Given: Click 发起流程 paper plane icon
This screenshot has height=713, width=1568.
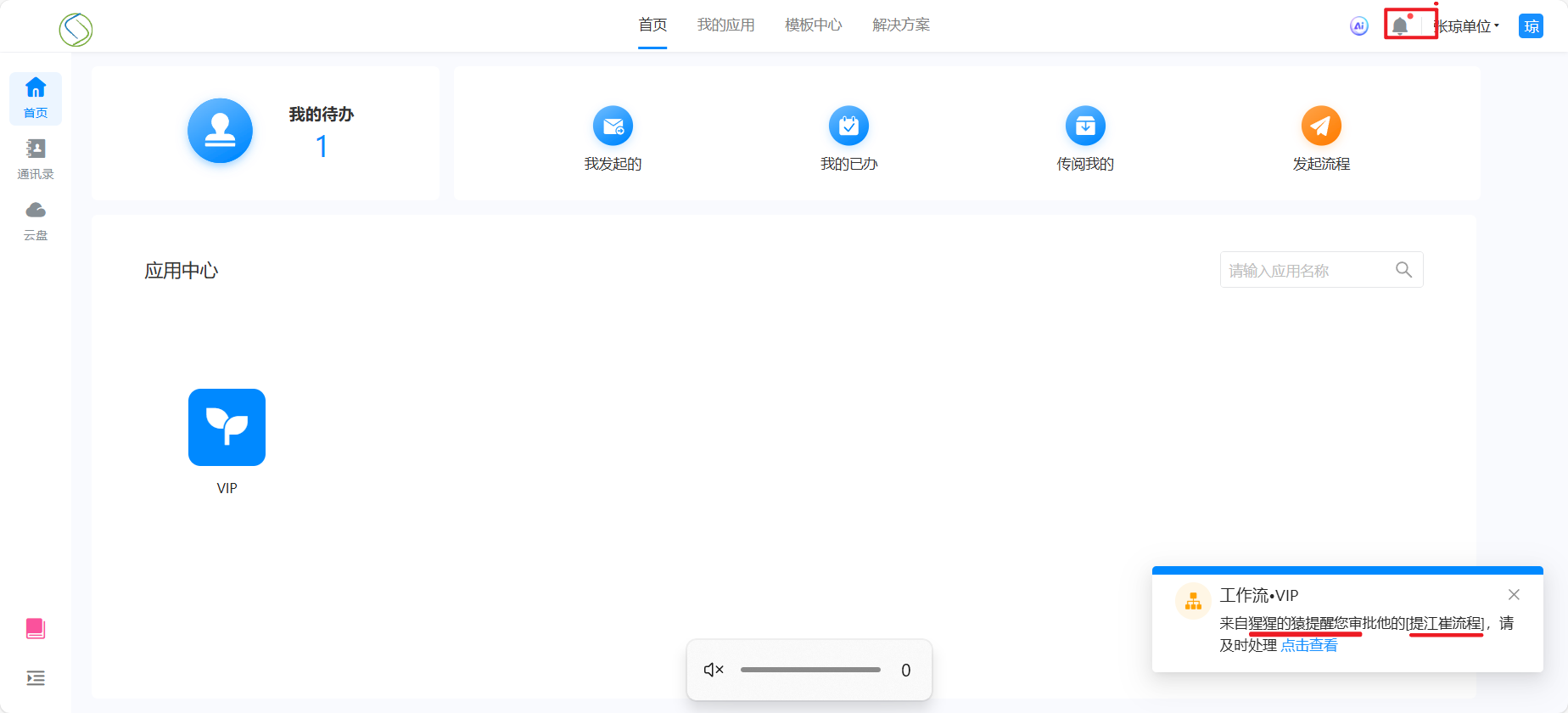Looking at the screenshot, I should point(1321,126).
